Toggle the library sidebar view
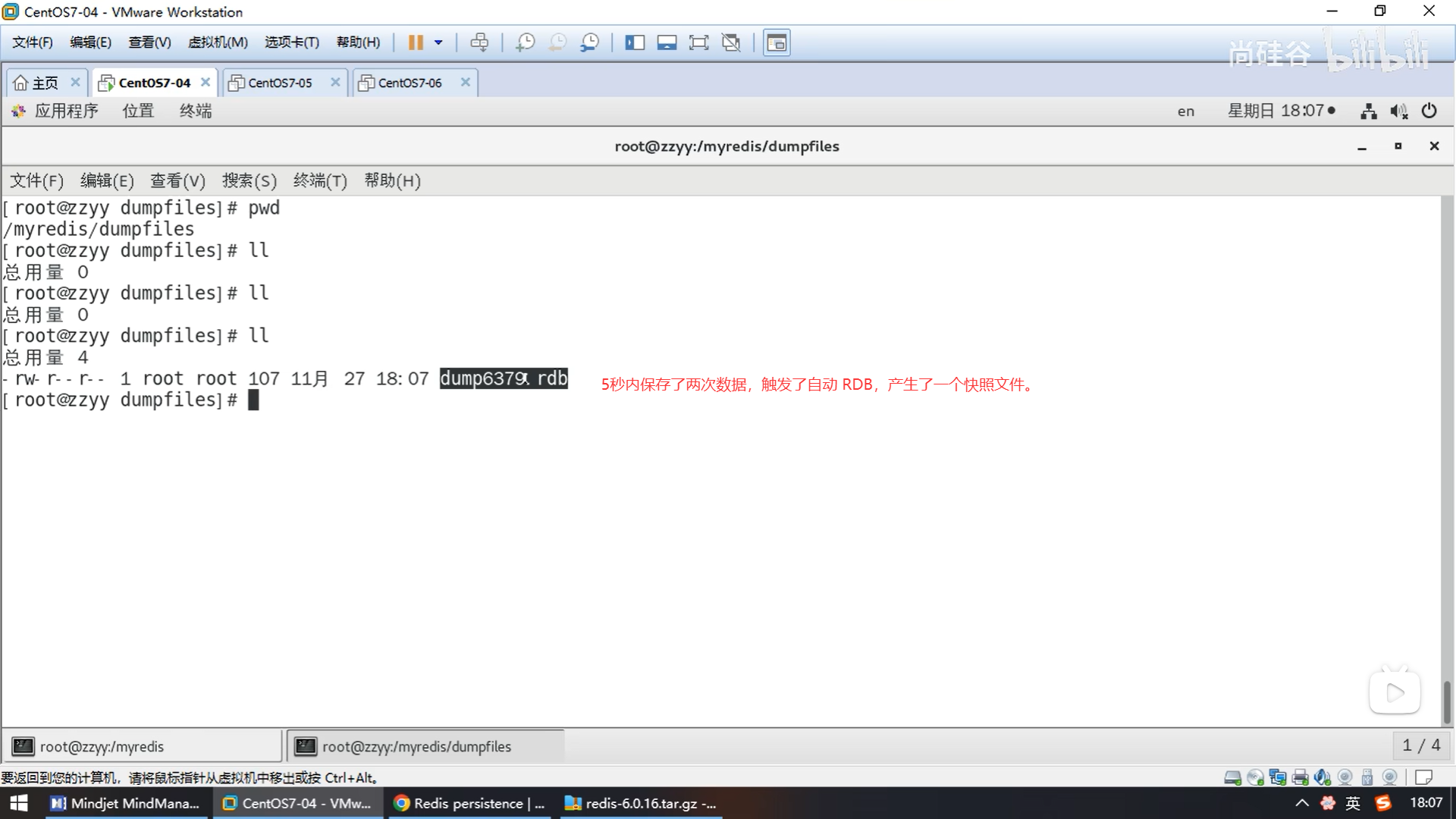This screenshot has width=1456, height=819. point(635,42)
